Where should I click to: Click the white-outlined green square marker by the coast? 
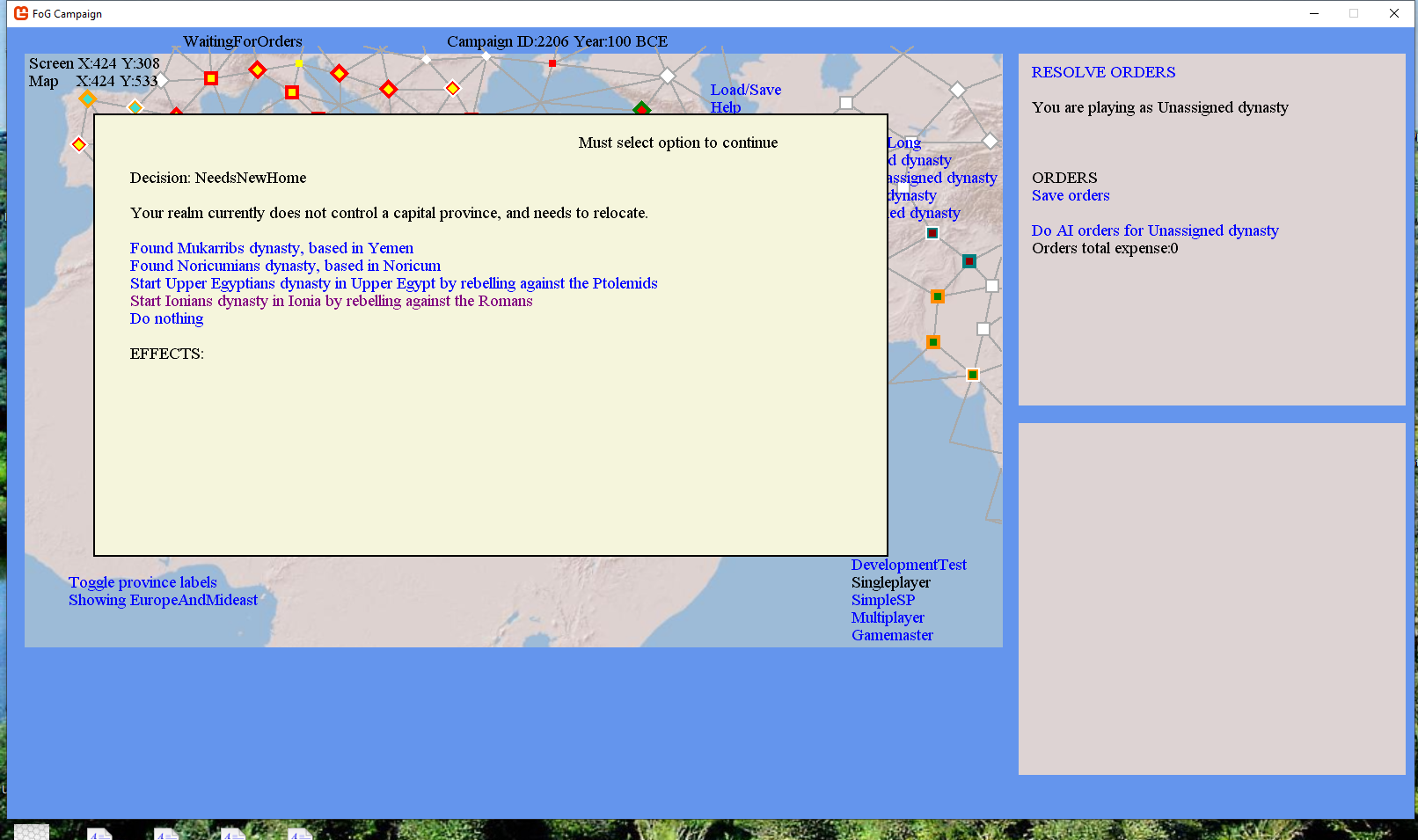tap(973, 375)
